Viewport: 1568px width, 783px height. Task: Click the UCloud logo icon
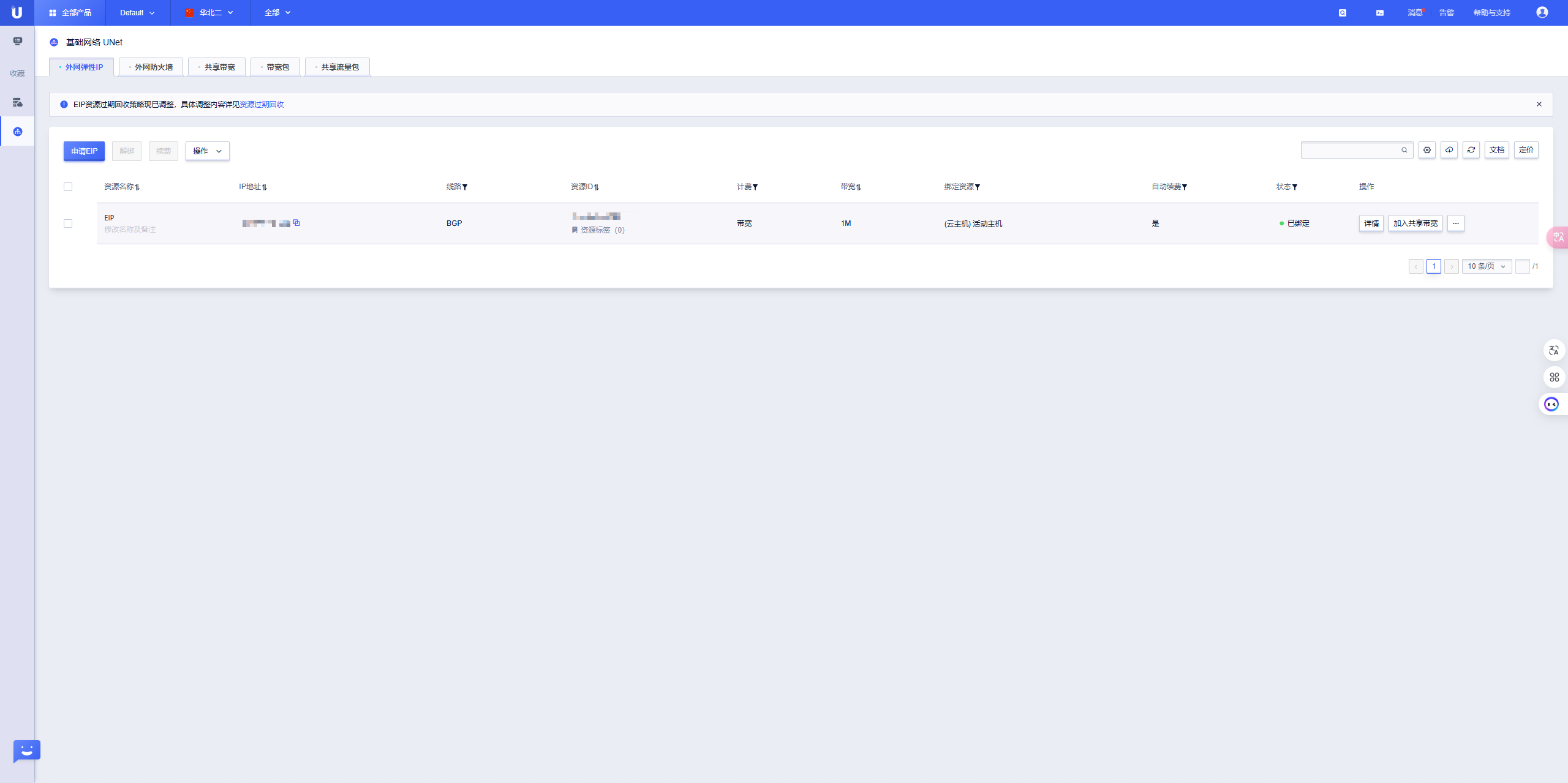click(x=17, y=12)
